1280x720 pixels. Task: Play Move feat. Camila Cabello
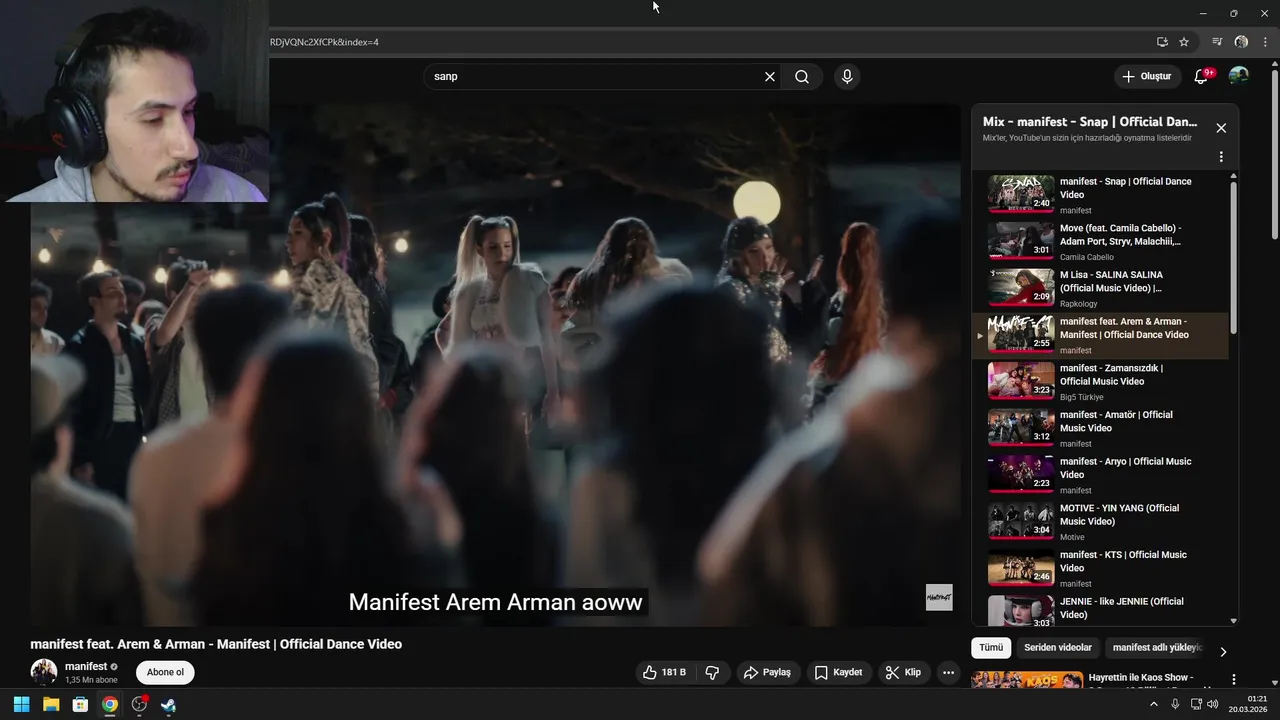[x=1099, y=241]
